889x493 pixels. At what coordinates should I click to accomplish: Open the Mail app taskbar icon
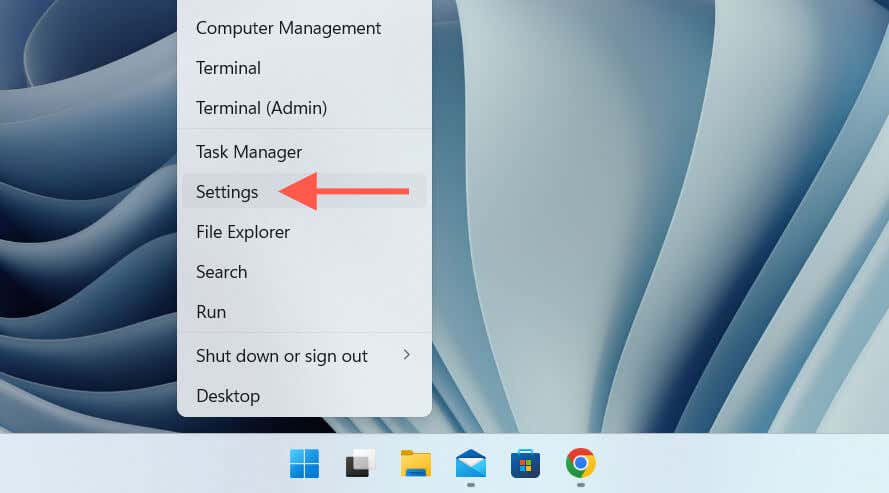[x=471, y=463]
